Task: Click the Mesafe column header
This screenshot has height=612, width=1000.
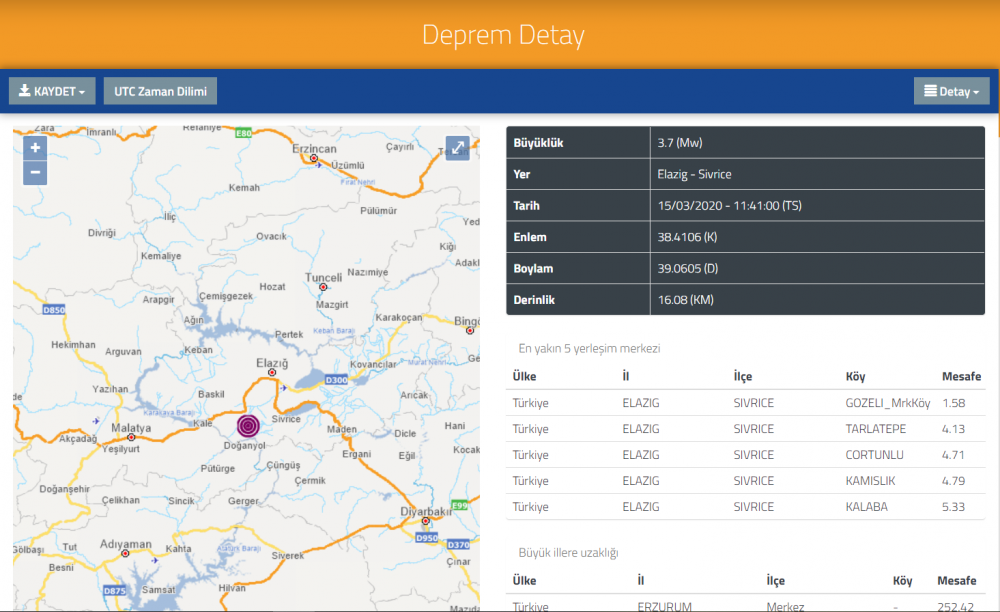Action: pyautogui.click(x=961, y=376)
